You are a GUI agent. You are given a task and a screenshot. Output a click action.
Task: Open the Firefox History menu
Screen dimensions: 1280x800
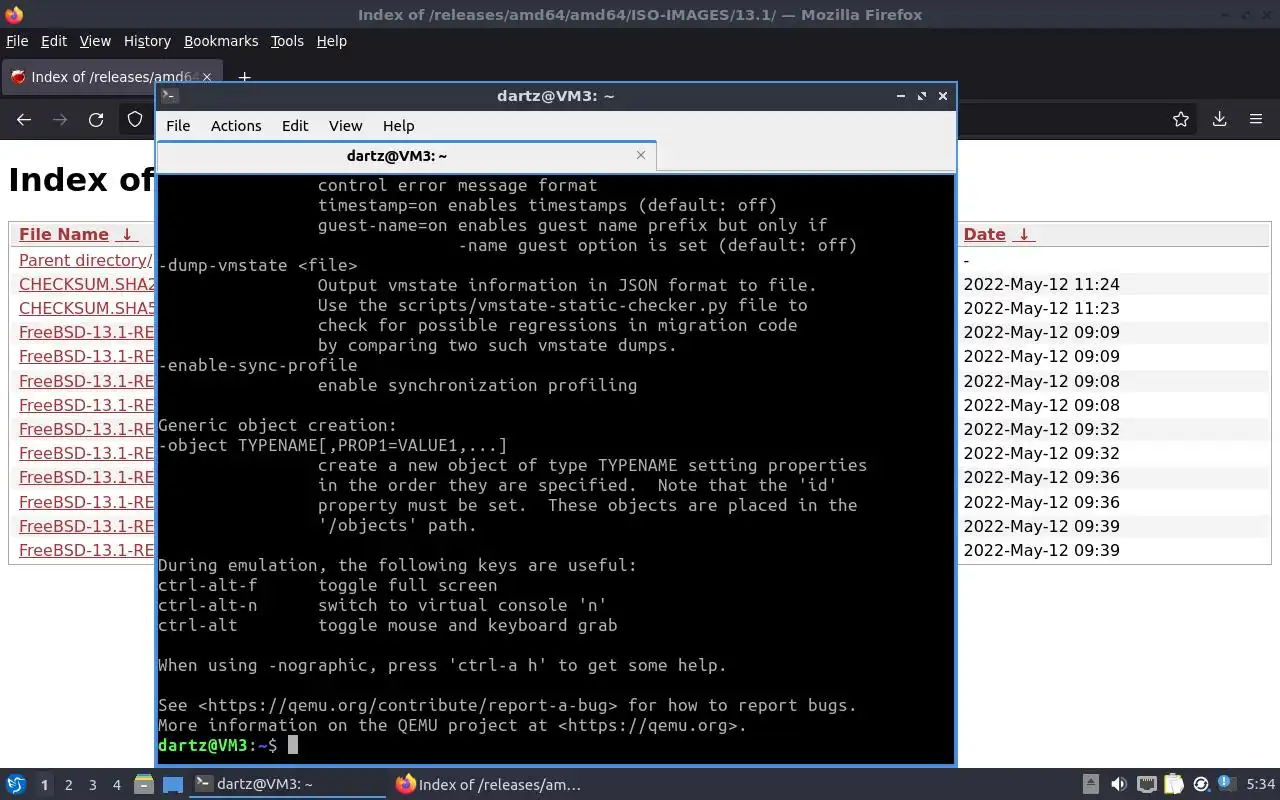pos(147,41)
